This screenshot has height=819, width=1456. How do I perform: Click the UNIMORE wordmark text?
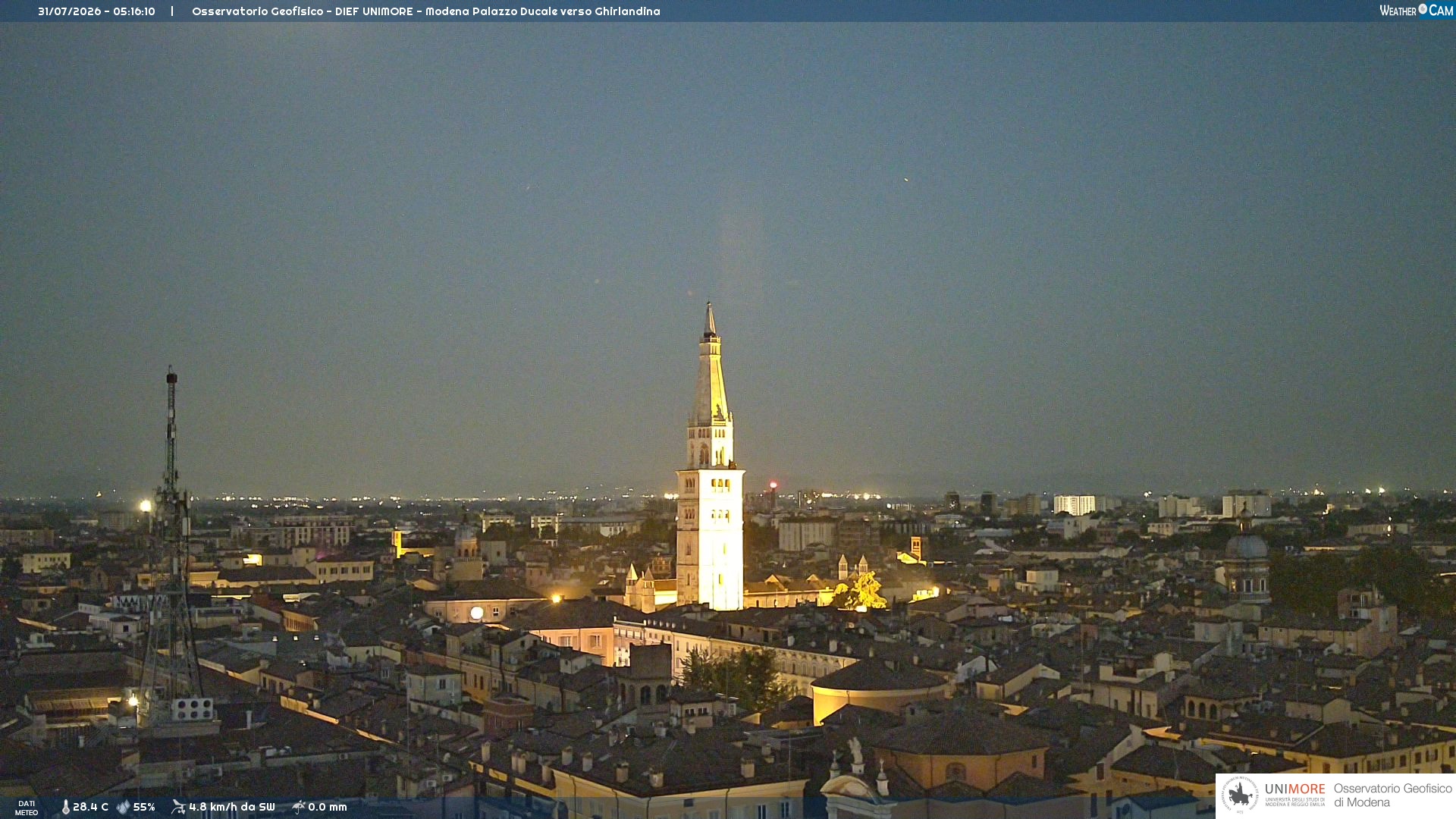1294,789
